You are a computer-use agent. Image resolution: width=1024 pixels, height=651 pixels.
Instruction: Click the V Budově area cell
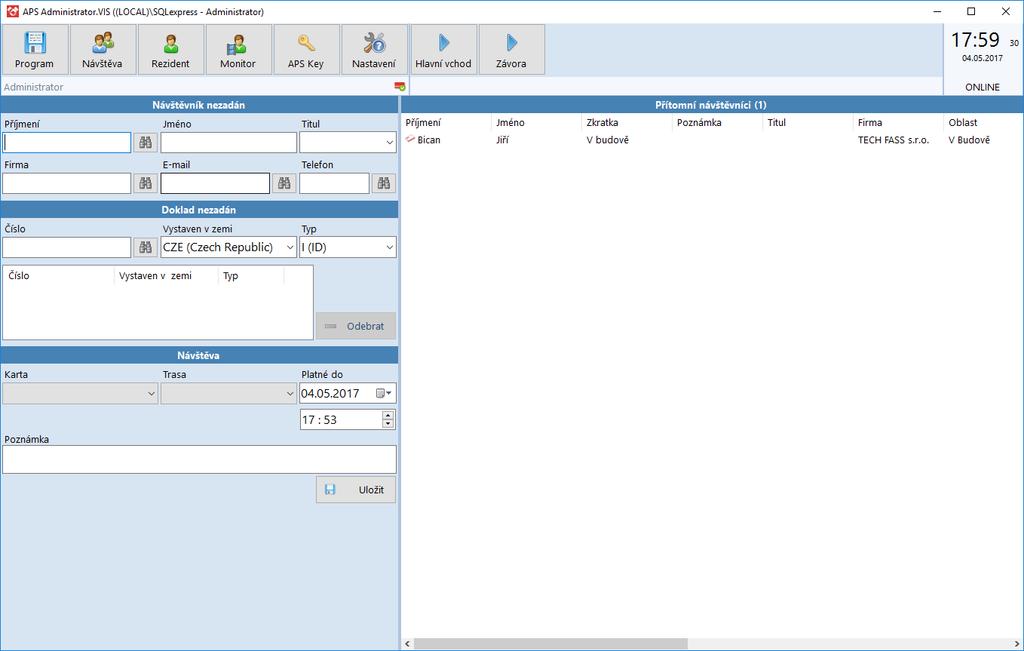(969, 140)
